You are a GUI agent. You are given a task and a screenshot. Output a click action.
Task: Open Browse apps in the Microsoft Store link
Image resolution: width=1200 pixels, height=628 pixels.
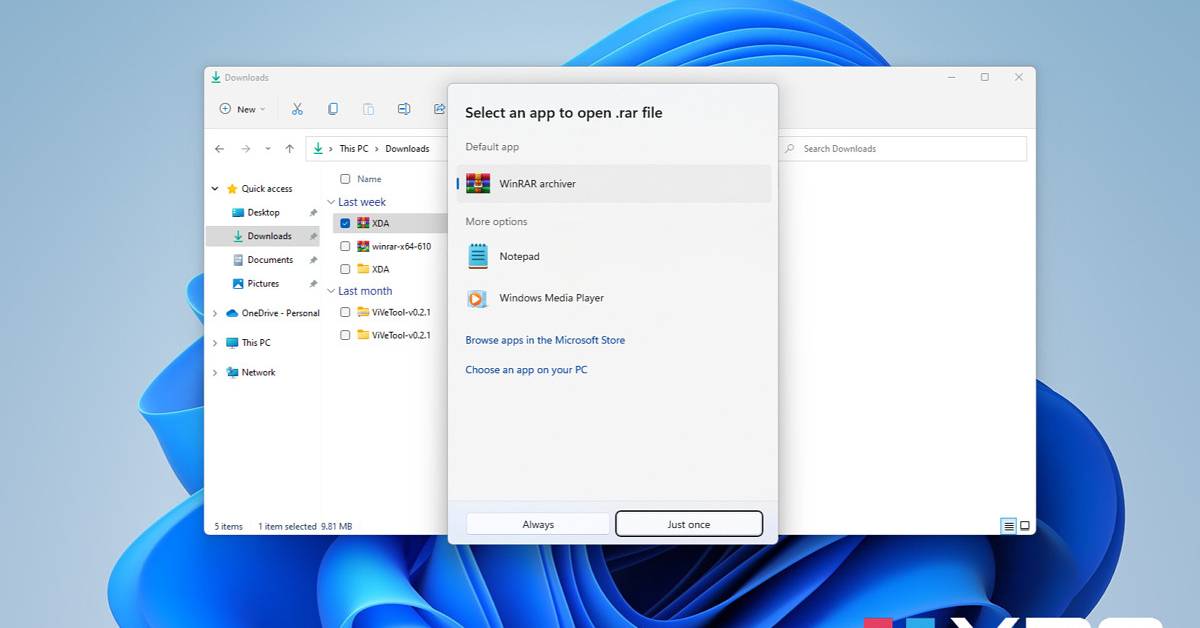pos(545,340)
